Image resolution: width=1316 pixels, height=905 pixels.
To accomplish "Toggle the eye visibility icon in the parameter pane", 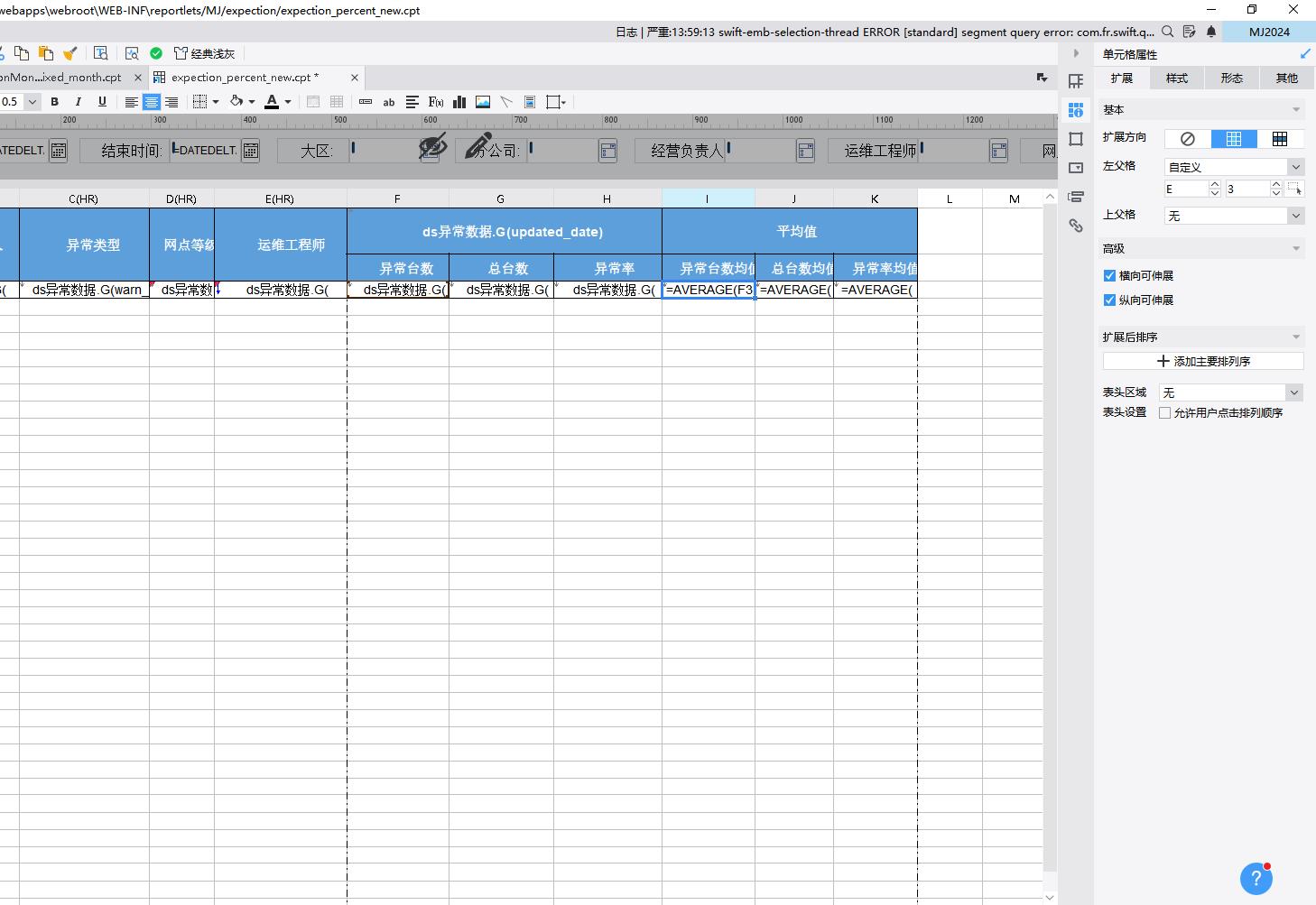I will (433, 145).
